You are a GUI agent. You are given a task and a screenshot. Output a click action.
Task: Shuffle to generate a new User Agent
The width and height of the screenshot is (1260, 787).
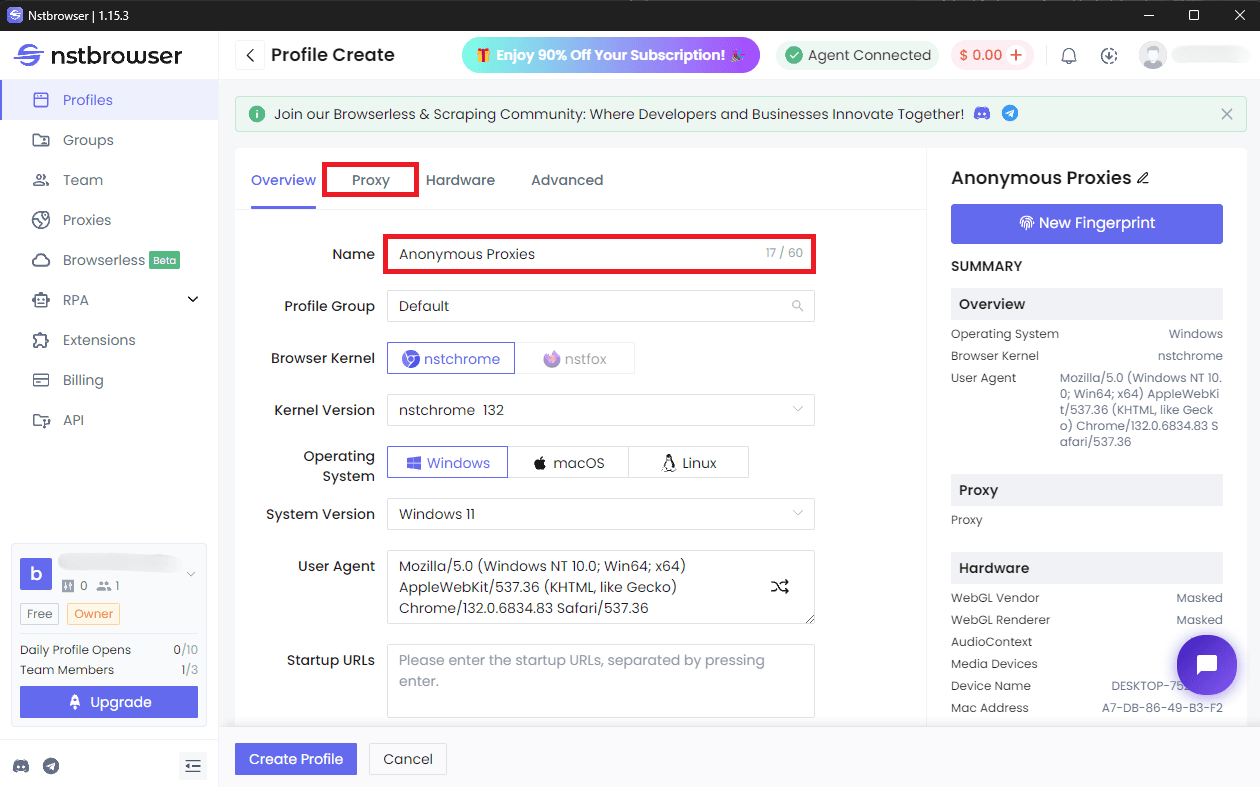tap(780, 587)
